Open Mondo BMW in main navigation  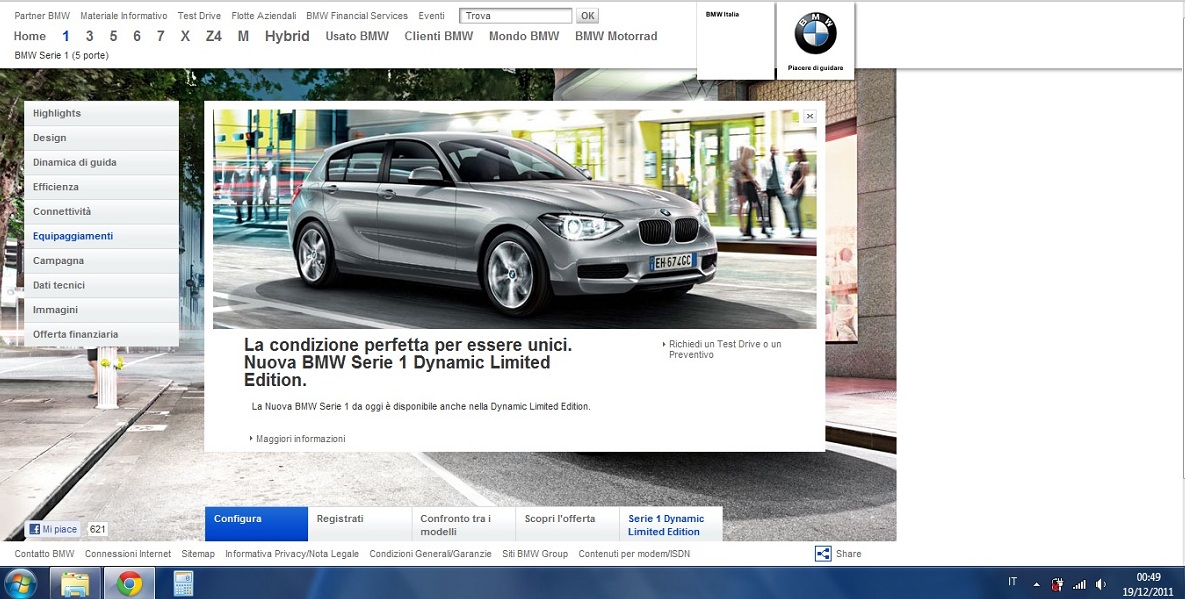tap(524, 36)
